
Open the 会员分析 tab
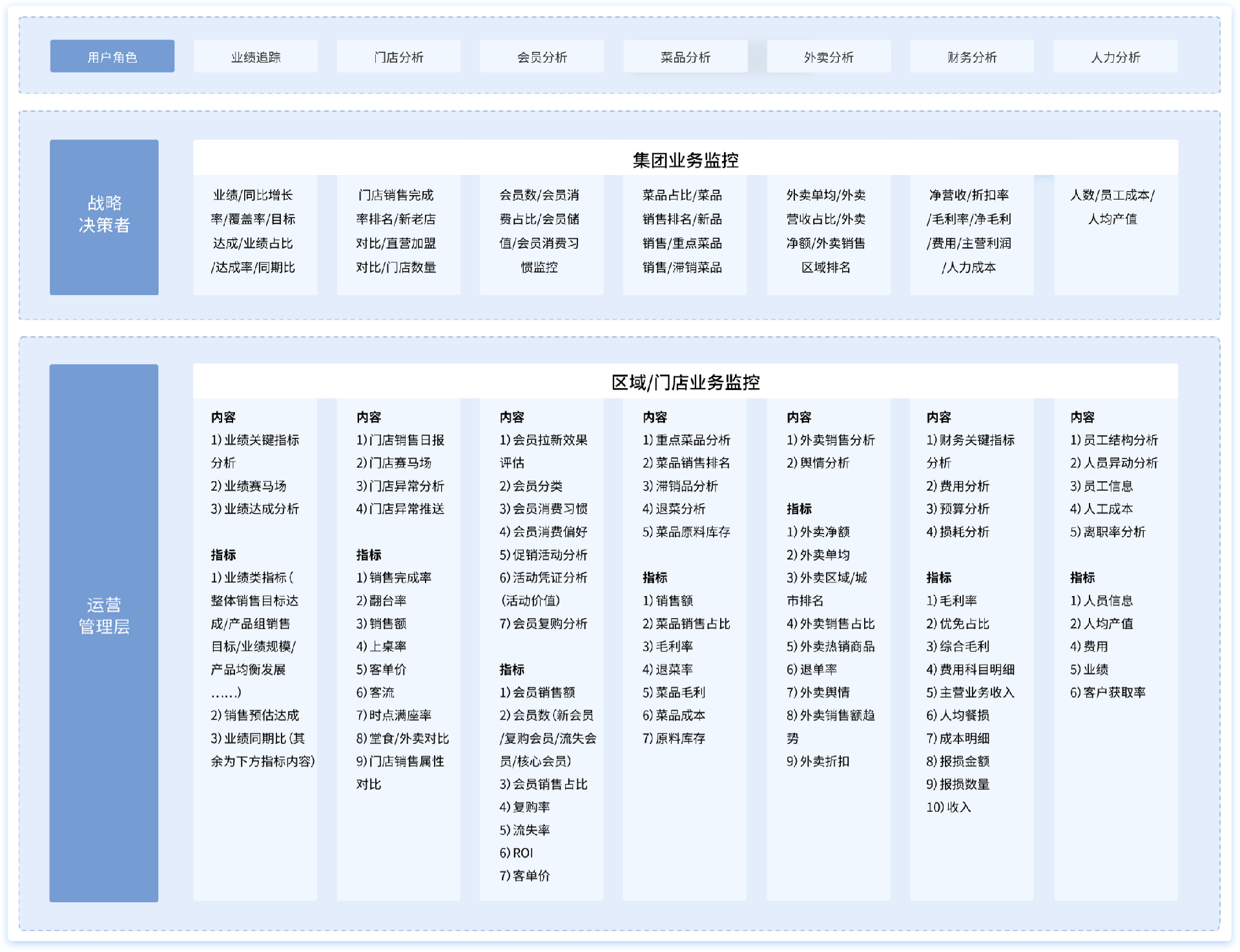click(x=541, y=57)
